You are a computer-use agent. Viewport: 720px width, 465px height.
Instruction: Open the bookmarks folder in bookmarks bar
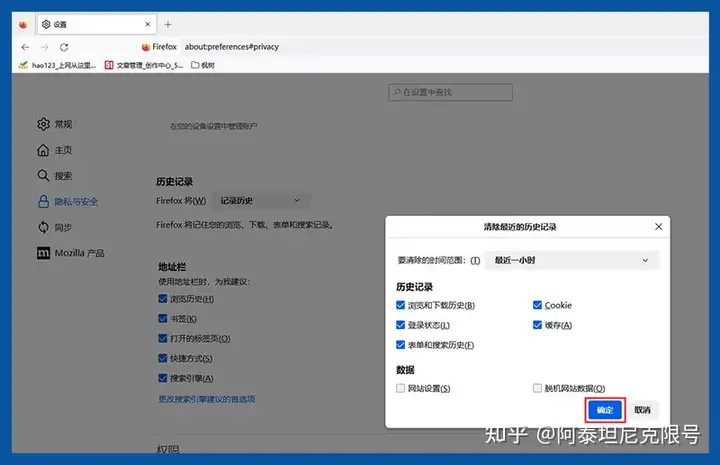202,65
